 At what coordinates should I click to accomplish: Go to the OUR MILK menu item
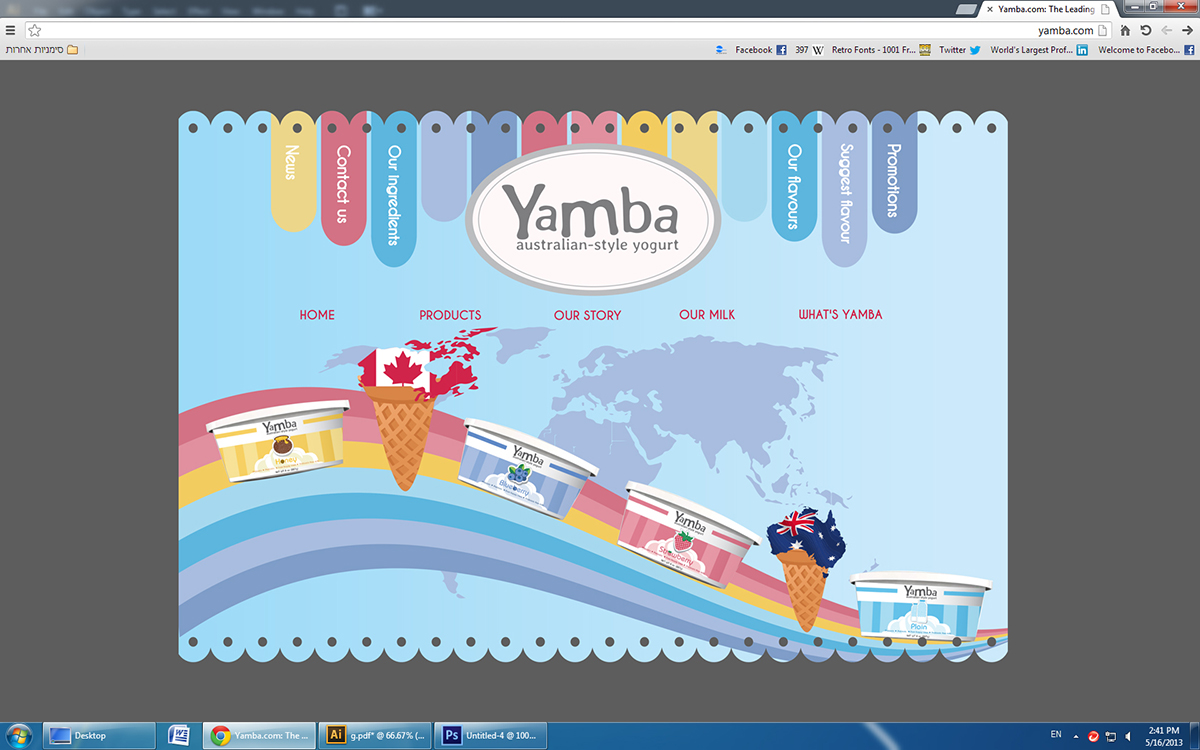pyautogui.click(x=707, y=315)
